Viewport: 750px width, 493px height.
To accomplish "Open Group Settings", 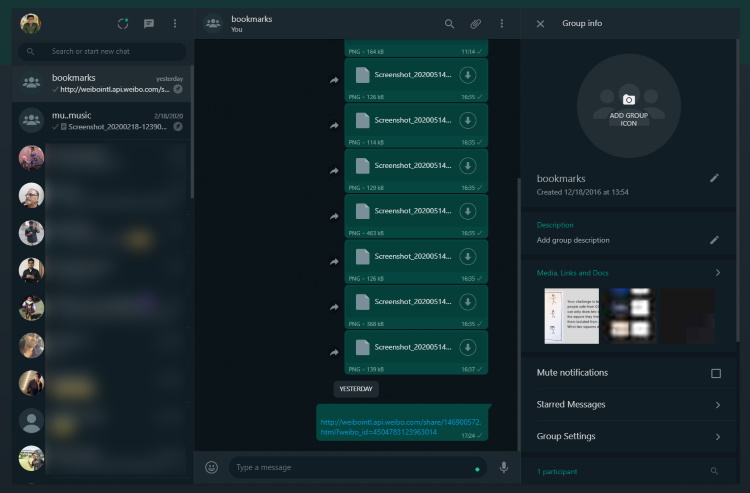I will point(628,437).
